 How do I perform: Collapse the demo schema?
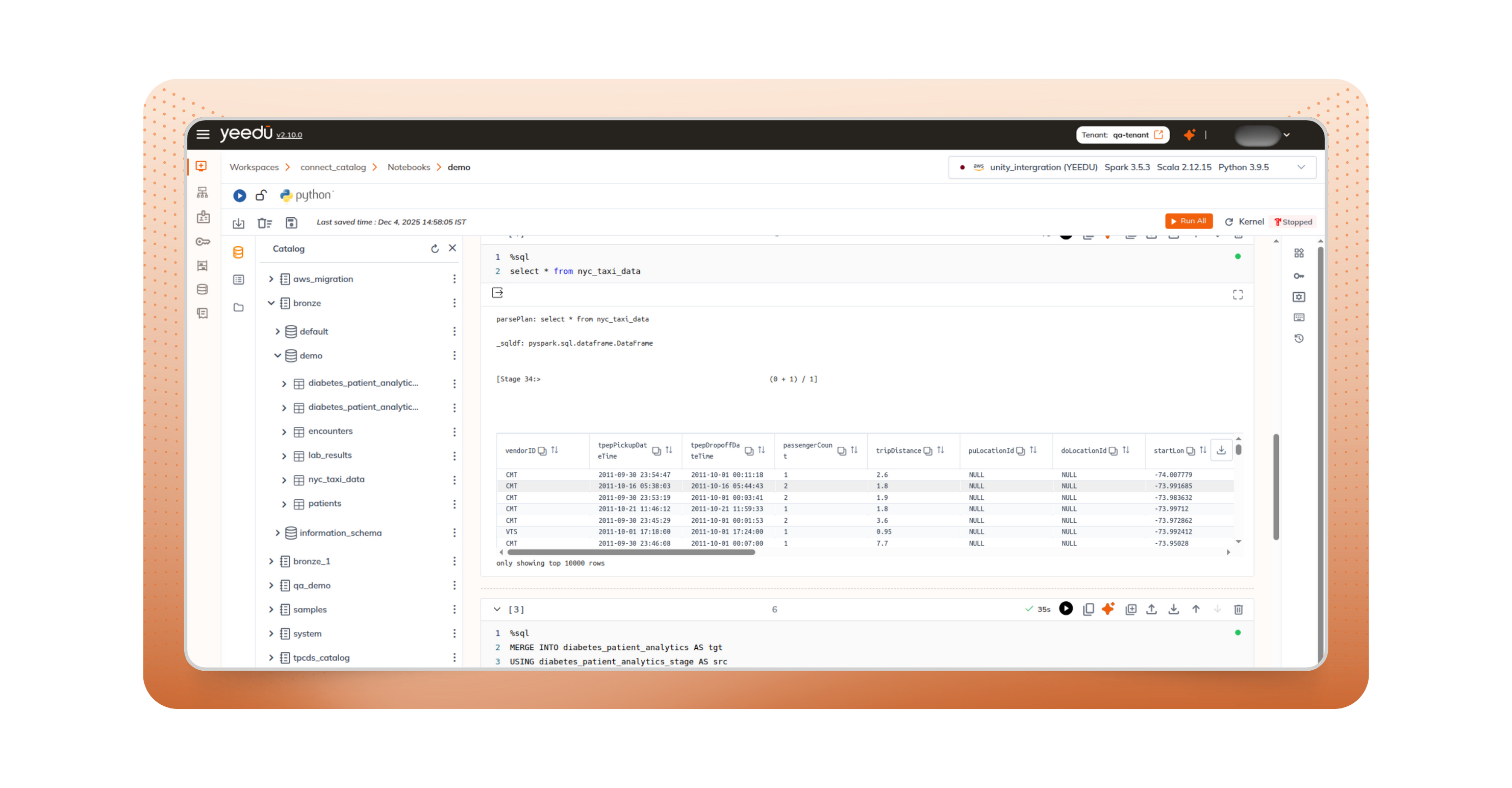278,355
